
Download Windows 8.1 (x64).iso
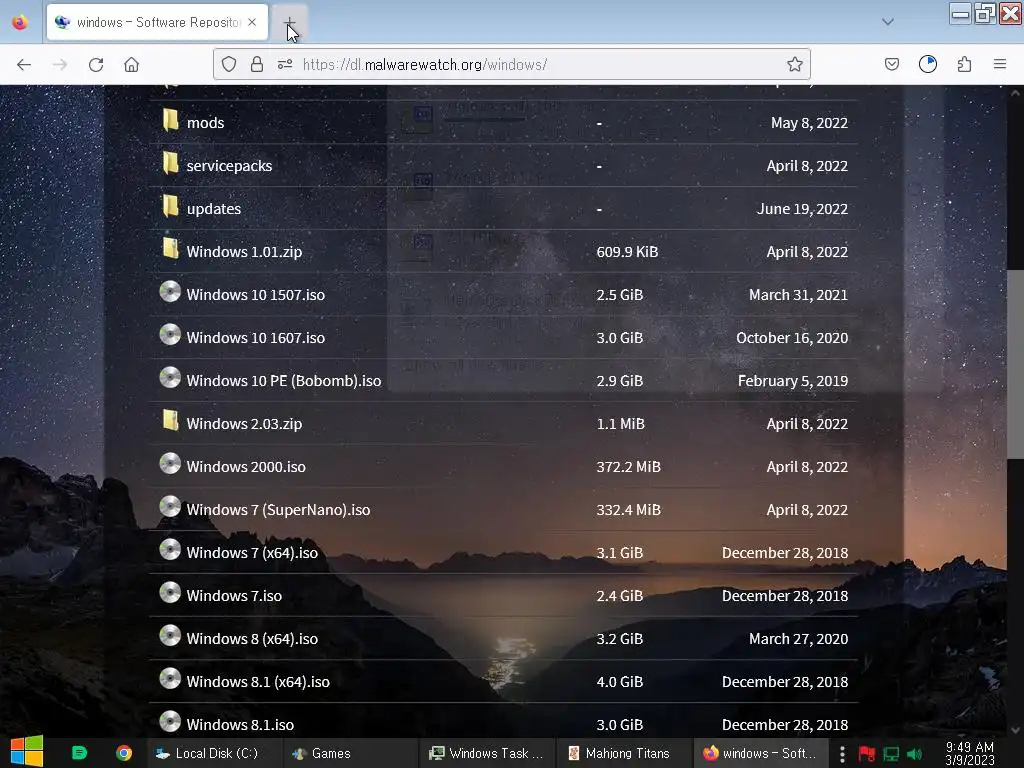(x=258, y=682)
